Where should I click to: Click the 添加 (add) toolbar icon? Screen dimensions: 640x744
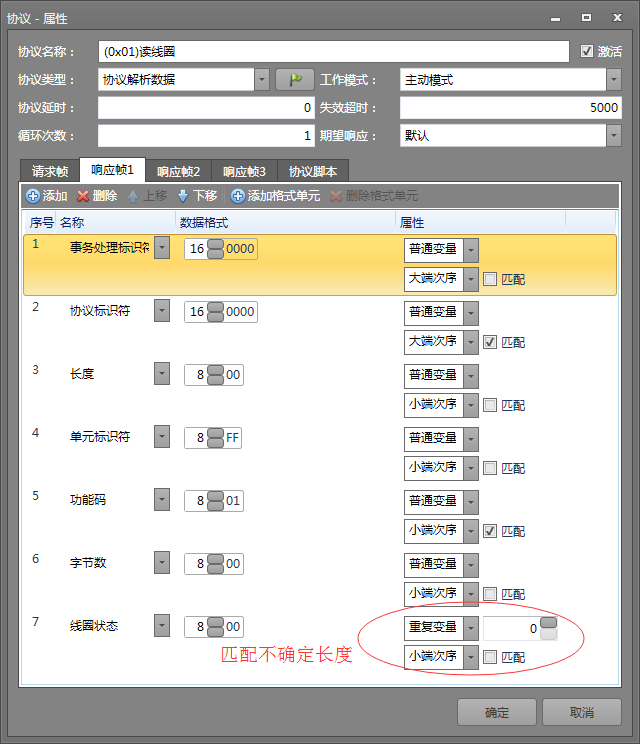tap(33, 196)
